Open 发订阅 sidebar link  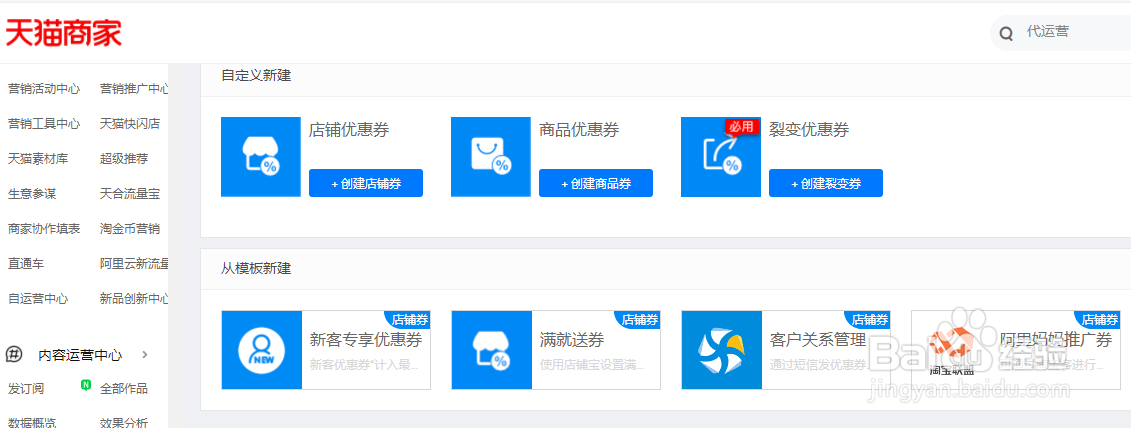[26, 388]
